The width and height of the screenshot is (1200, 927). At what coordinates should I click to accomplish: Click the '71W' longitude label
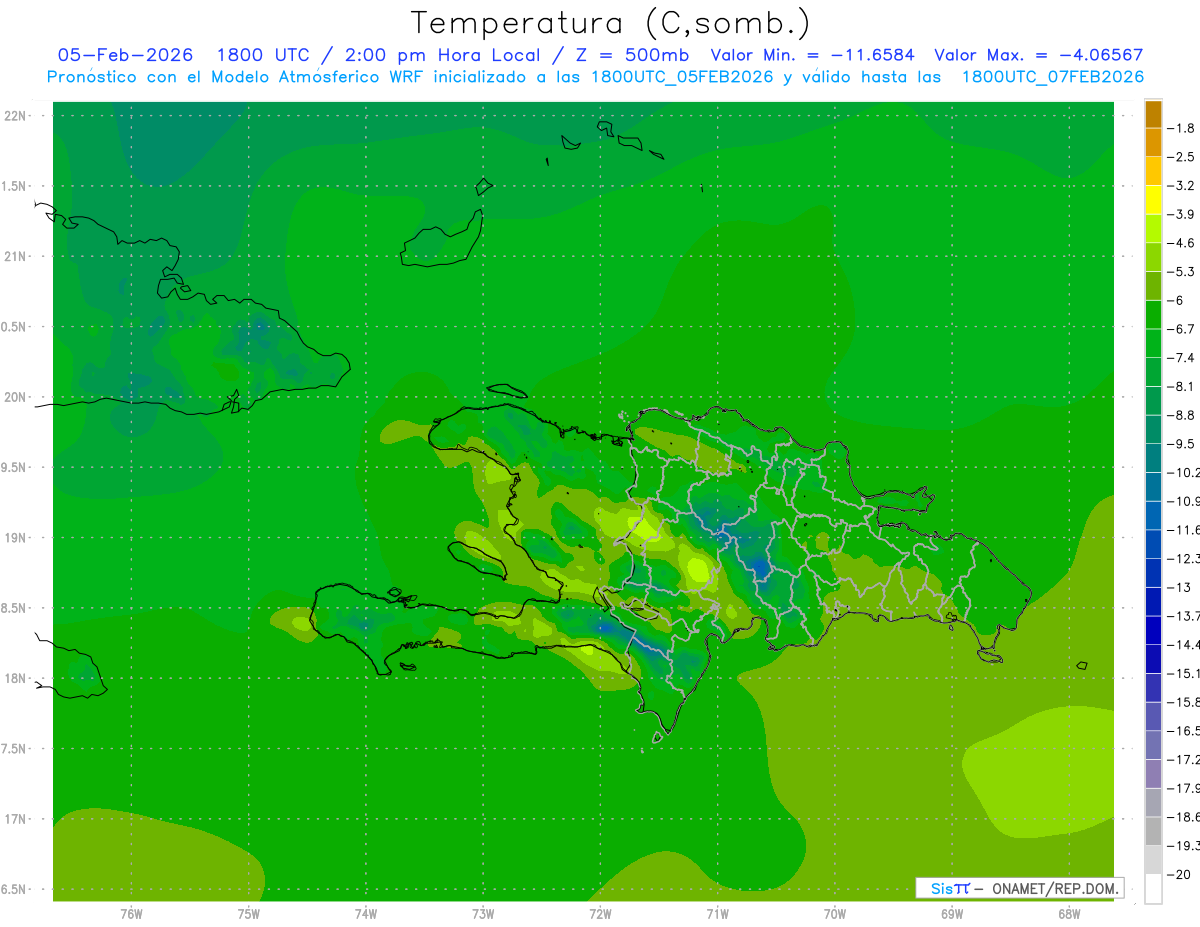coord(717,914)
